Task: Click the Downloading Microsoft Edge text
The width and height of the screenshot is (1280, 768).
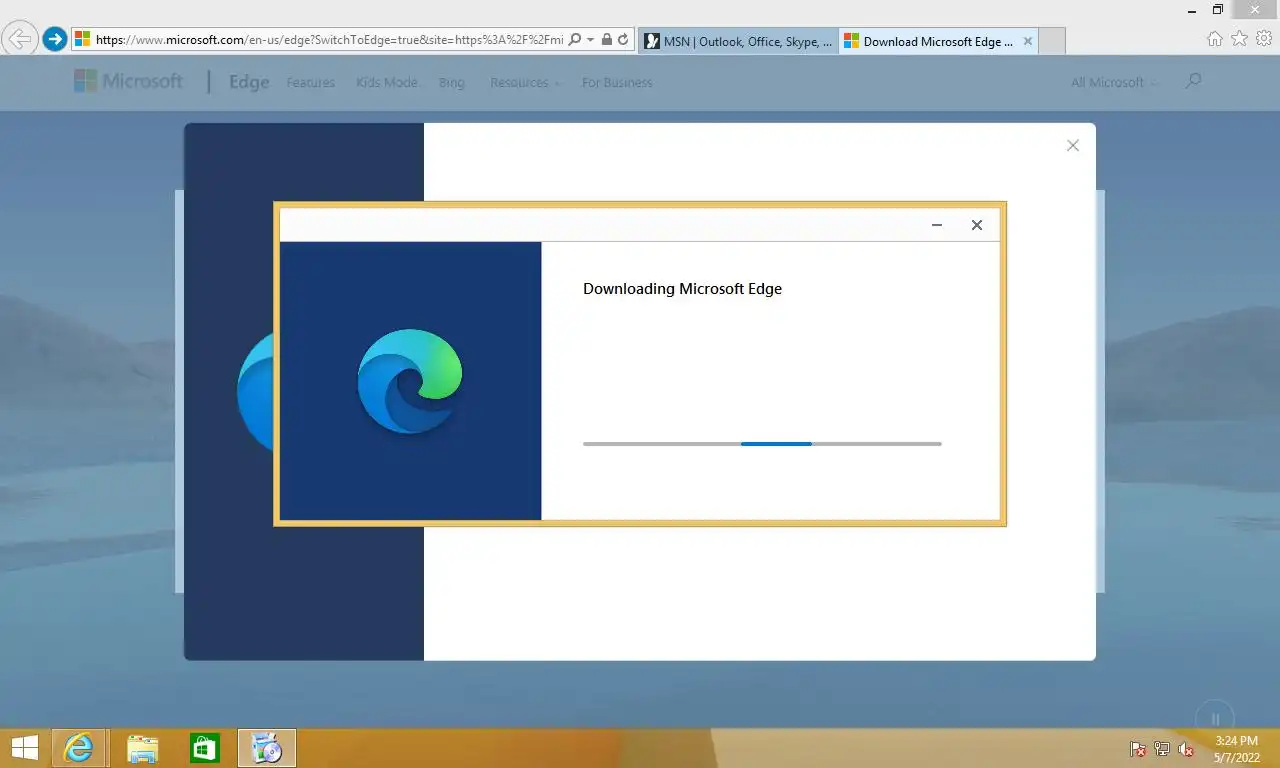Action: (682, 289)
